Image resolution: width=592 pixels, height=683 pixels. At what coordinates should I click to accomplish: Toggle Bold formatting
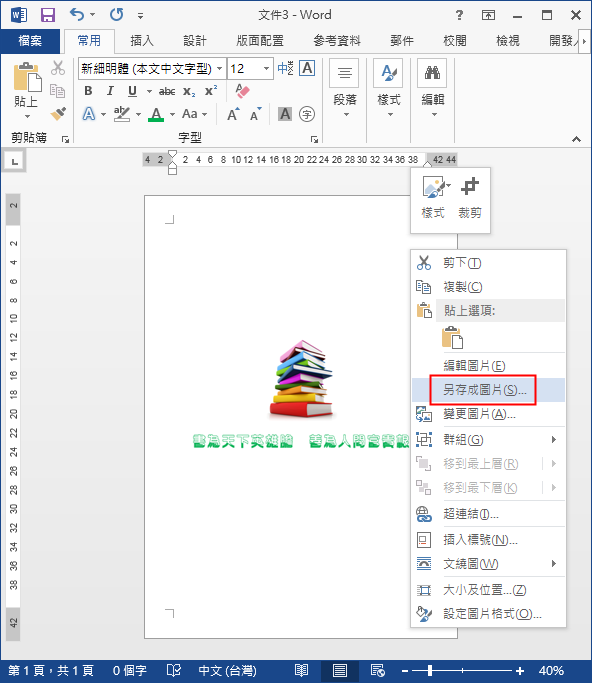click(x=88, y=91)
